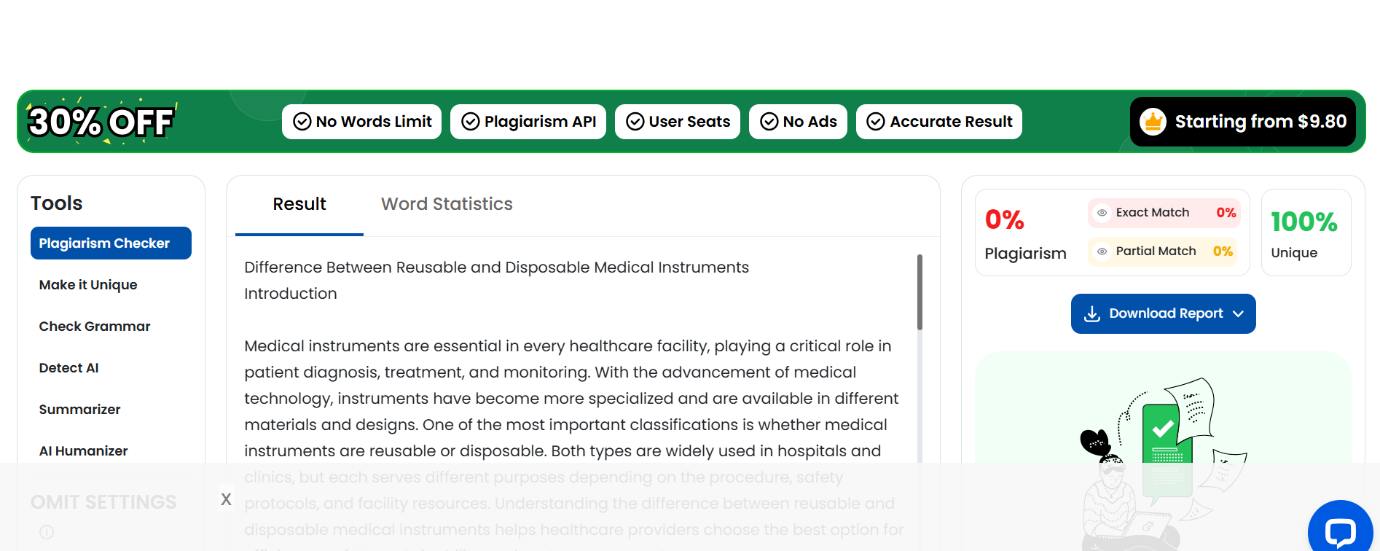Click the download icon in Download Report
Viewport: 1380px width, 551px height.
pos(1092,314)
